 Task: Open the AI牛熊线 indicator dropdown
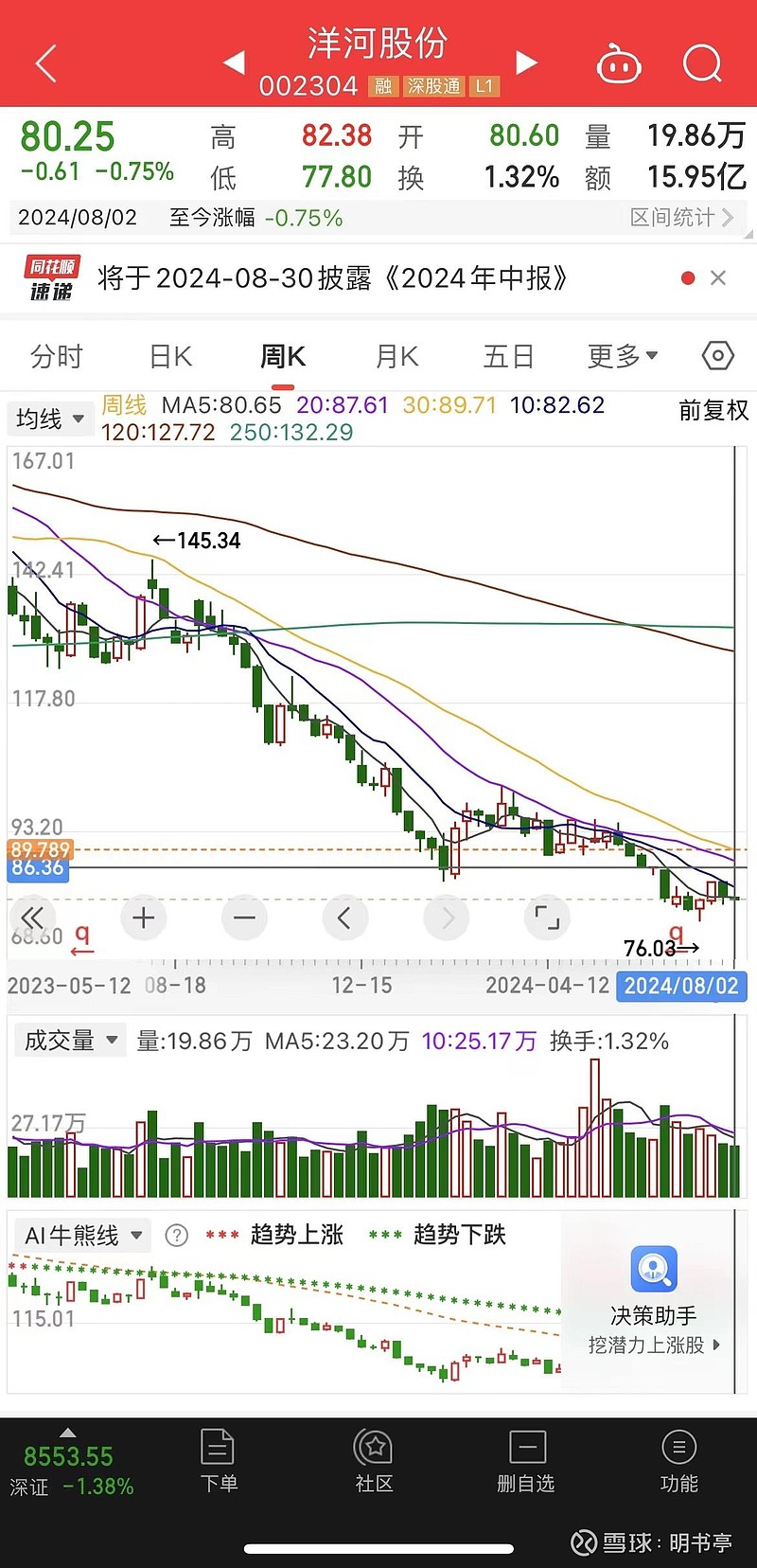(x=83, y=1235)
